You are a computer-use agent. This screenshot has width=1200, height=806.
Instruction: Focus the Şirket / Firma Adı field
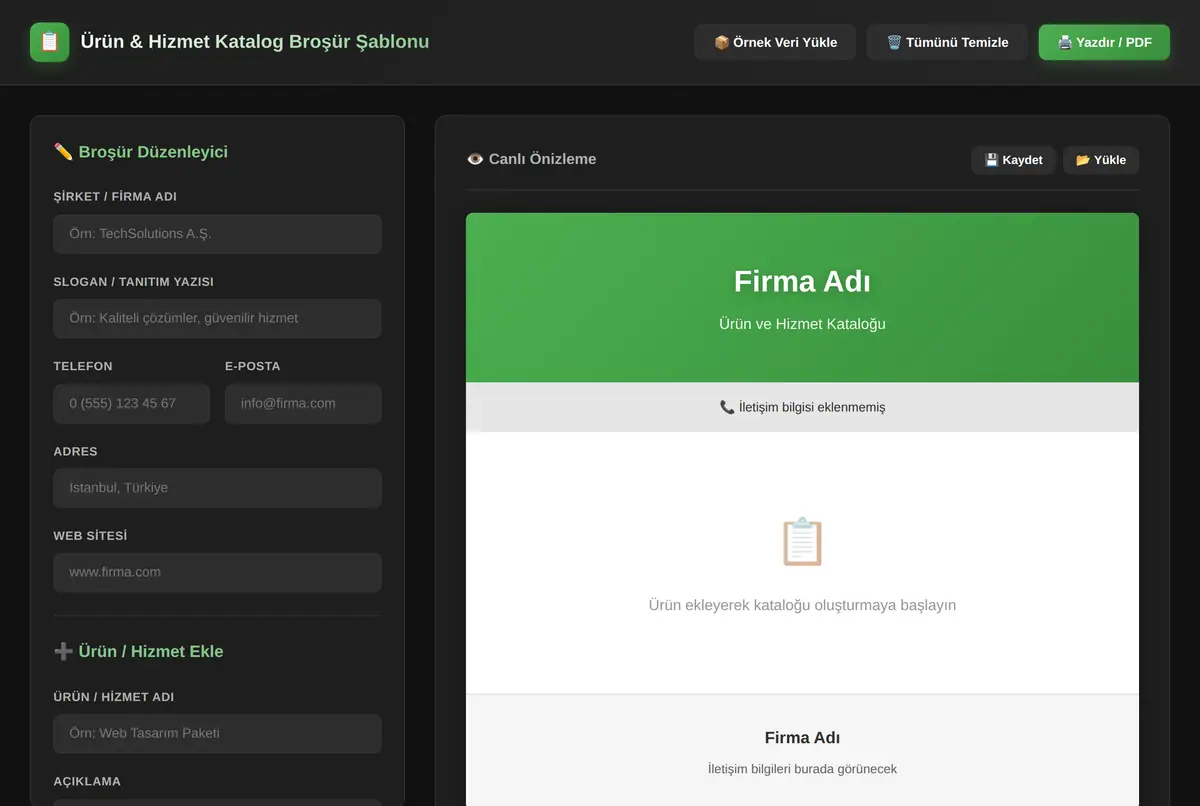[x=217, y=234]
